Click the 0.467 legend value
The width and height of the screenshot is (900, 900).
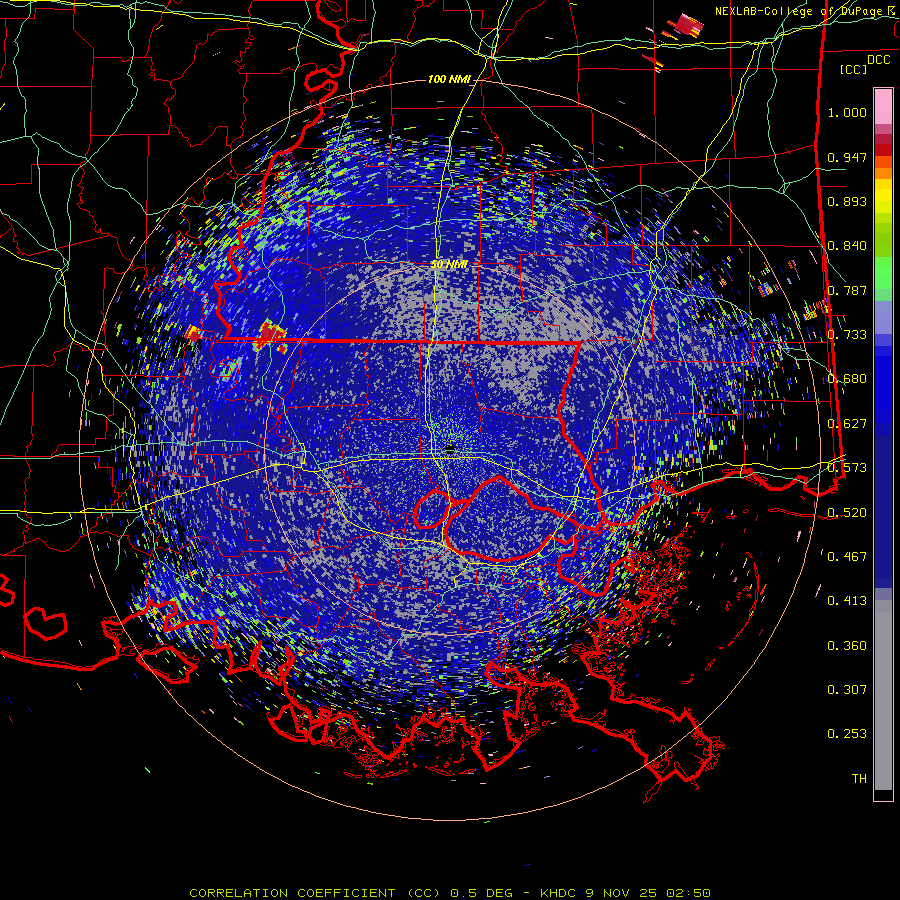847,557
